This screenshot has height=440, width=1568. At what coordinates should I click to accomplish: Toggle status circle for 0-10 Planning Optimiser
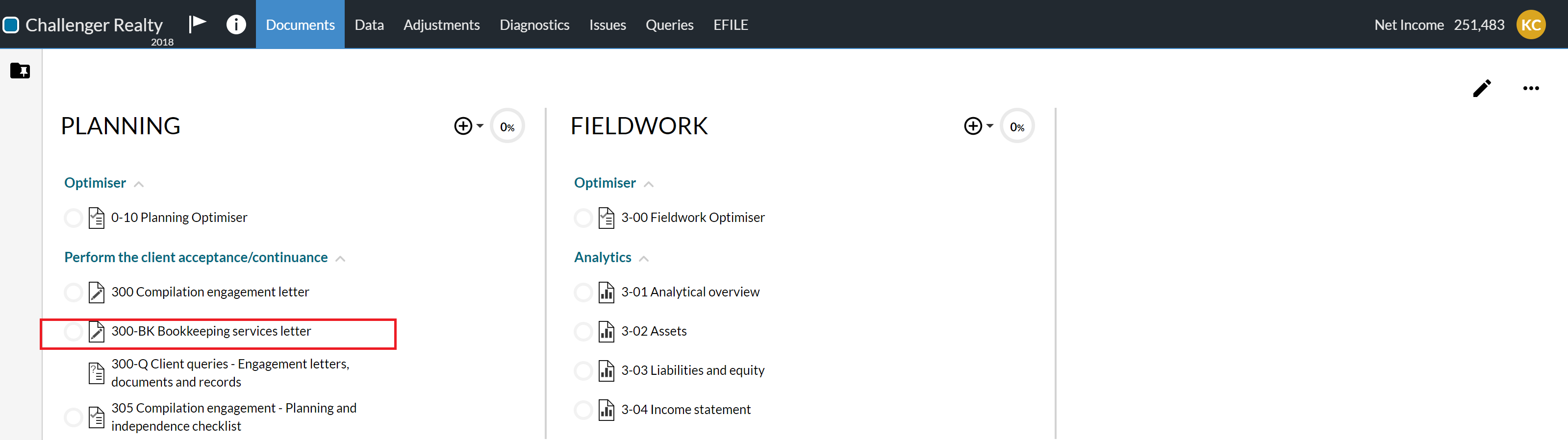(x=73, y=218)
